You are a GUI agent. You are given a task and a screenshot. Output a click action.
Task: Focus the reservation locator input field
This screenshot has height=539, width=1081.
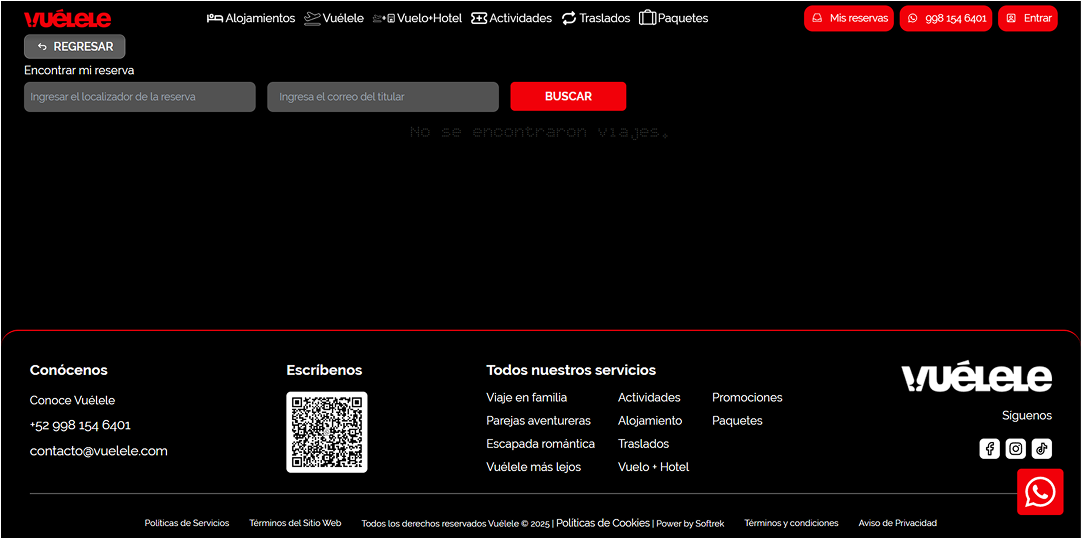140,97
